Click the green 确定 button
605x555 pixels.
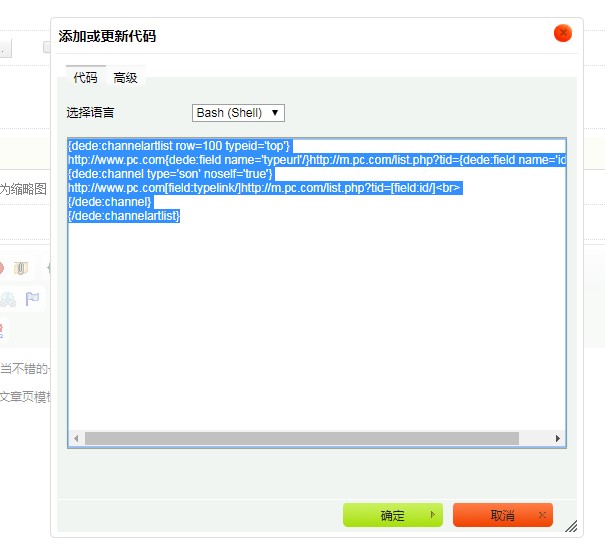392,515
